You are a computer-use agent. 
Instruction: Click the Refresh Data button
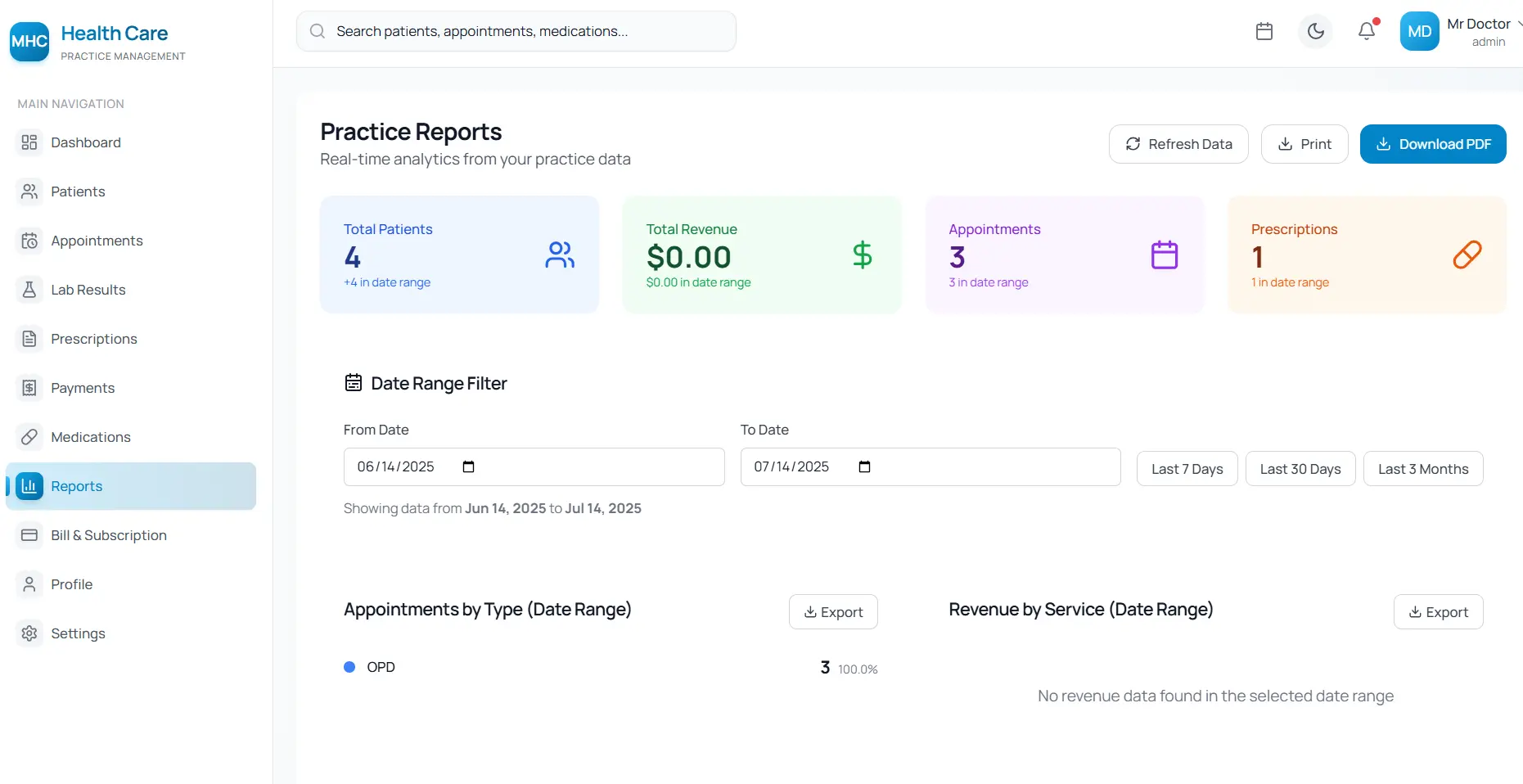1178,144
